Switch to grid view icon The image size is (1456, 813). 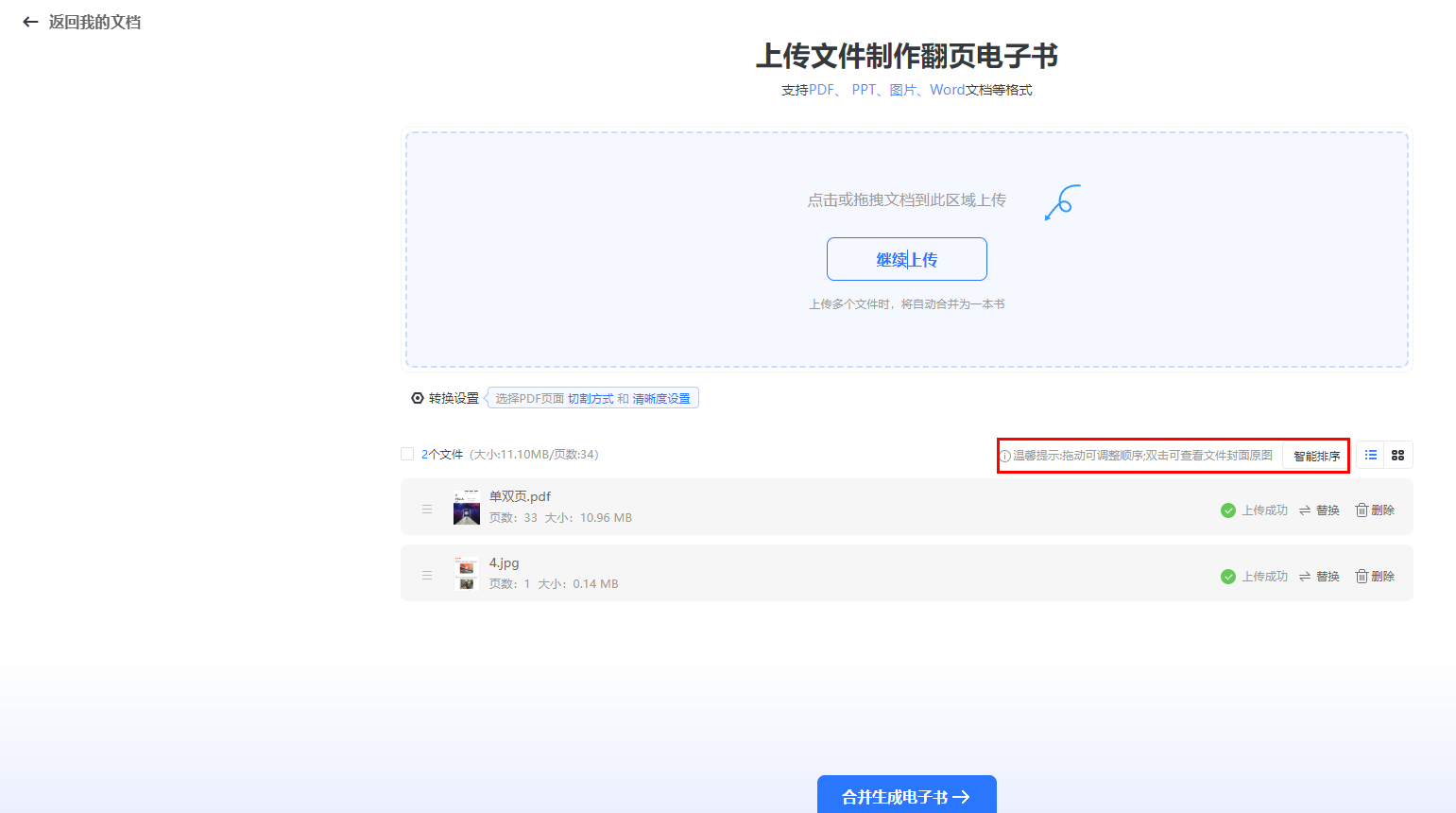click(1397, 455)
